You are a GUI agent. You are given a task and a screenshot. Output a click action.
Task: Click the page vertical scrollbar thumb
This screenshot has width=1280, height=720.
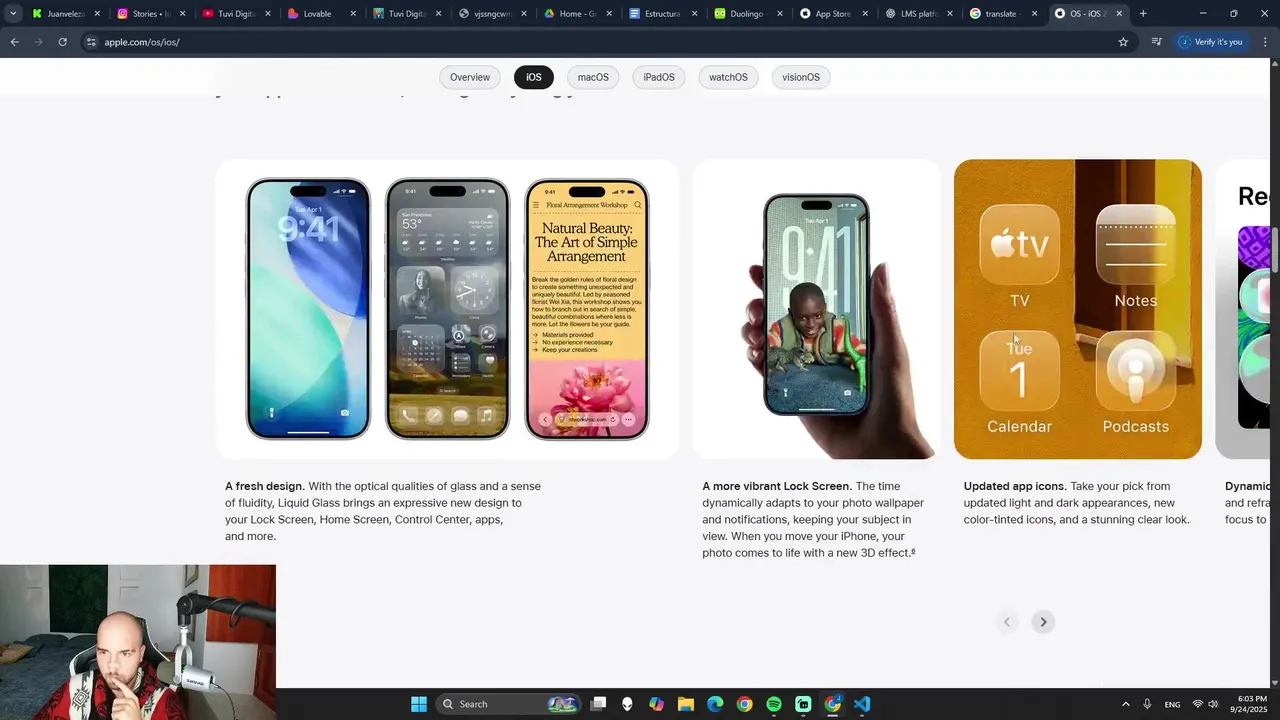click(x=1275, y=250)
